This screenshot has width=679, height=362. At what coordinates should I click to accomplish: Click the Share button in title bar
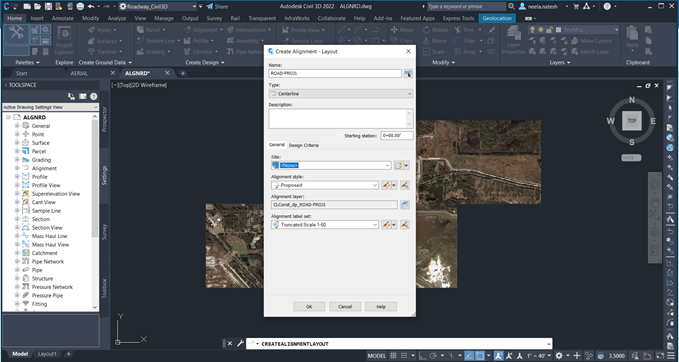pos(217,6)
